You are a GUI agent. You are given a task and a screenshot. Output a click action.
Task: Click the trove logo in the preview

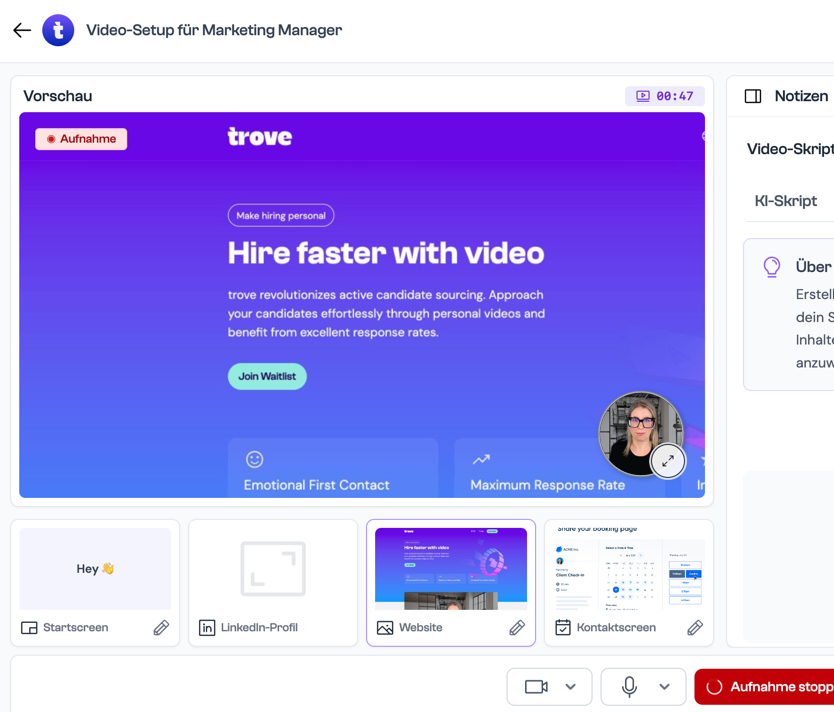coord(260,137)
